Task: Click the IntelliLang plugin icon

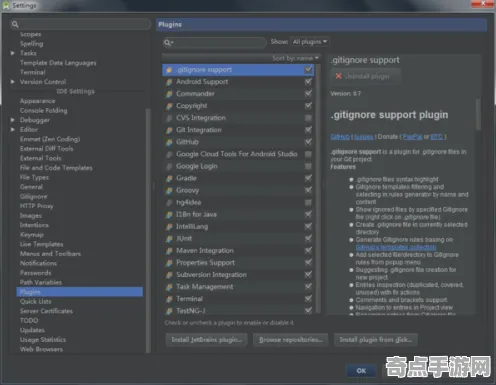Action: coord(169,227)
